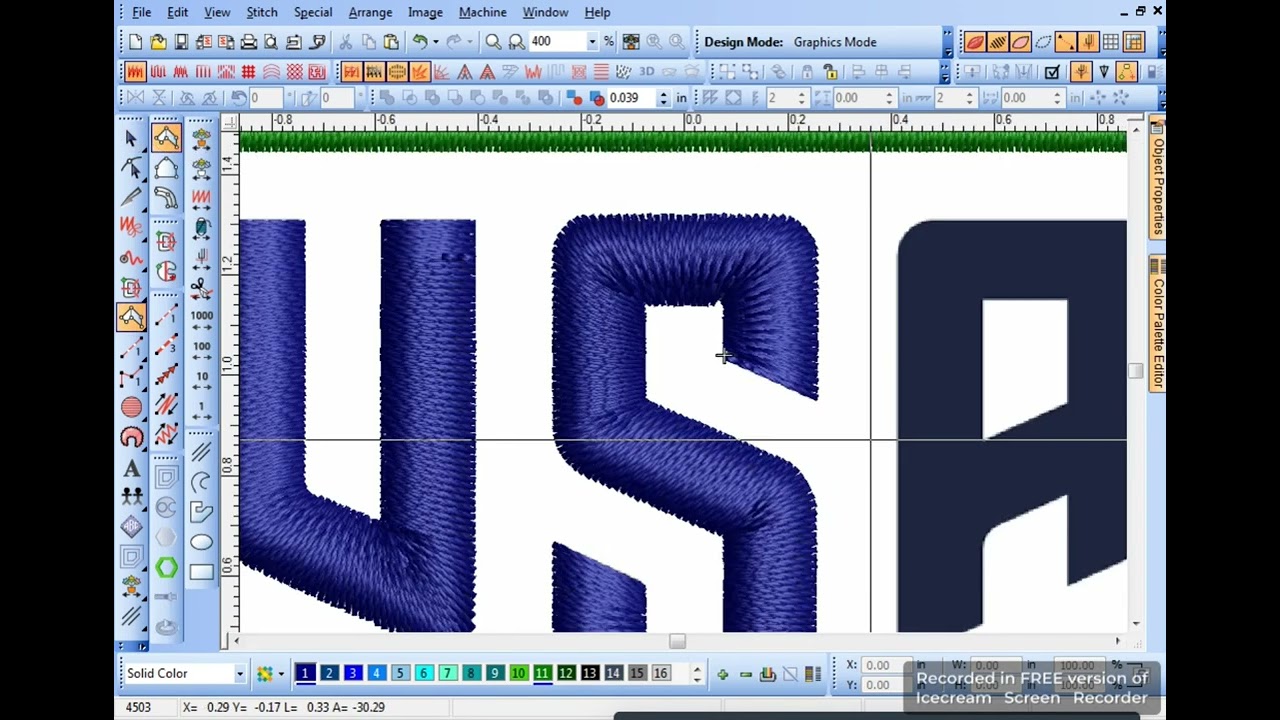Image resolution: width=1280 pixels, height=720 pixels.
Task: Open the Window menu
Action: tap(545, 12)
